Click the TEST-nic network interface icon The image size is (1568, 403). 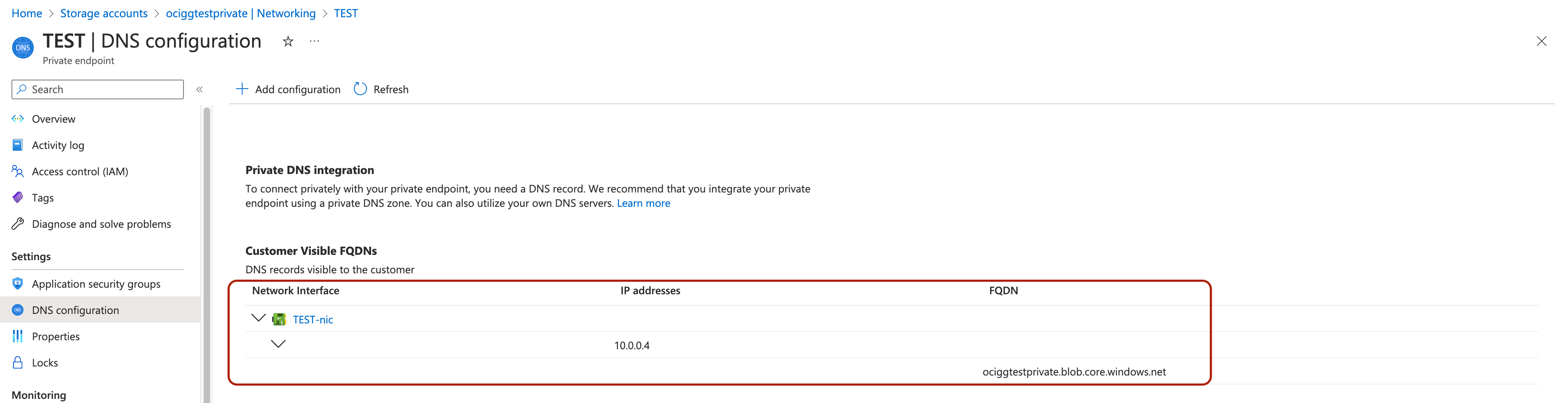[x=280, y=320]
